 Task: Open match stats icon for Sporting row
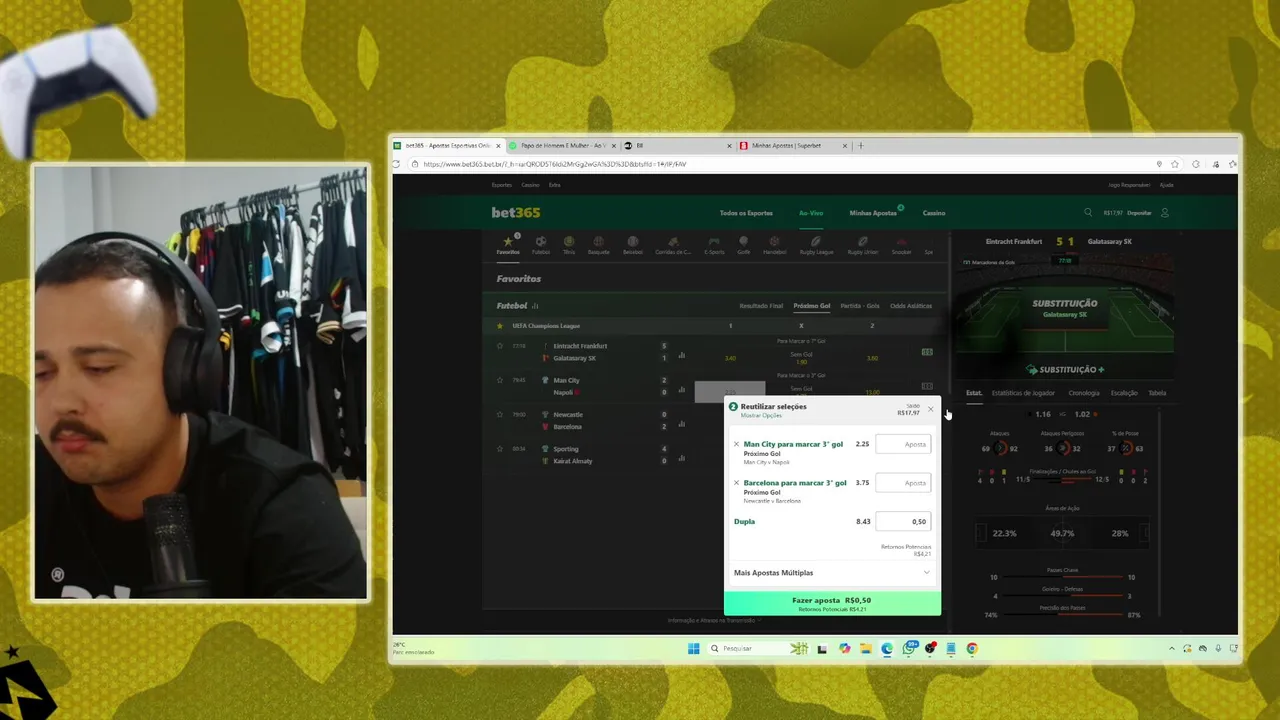(x=682, y=458)
